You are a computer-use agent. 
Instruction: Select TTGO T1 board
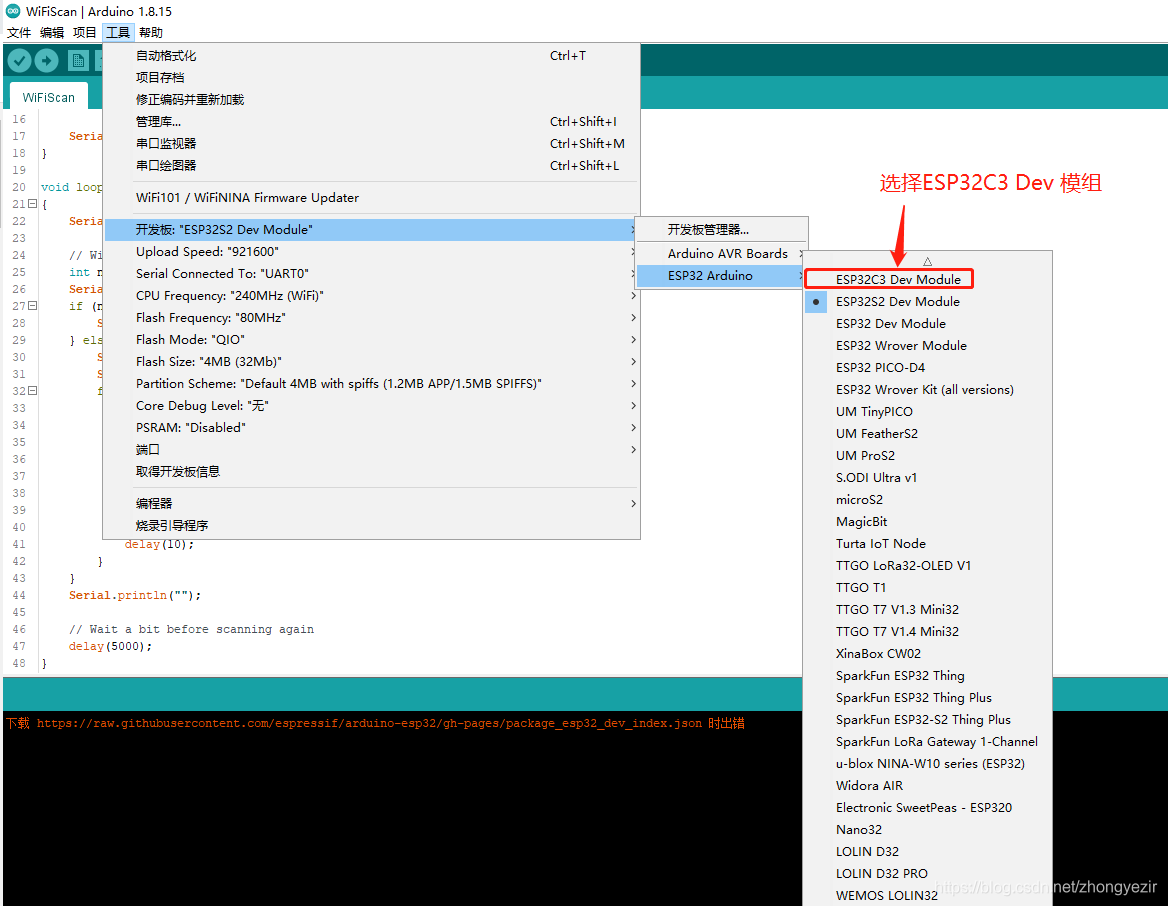coord(927,587)
